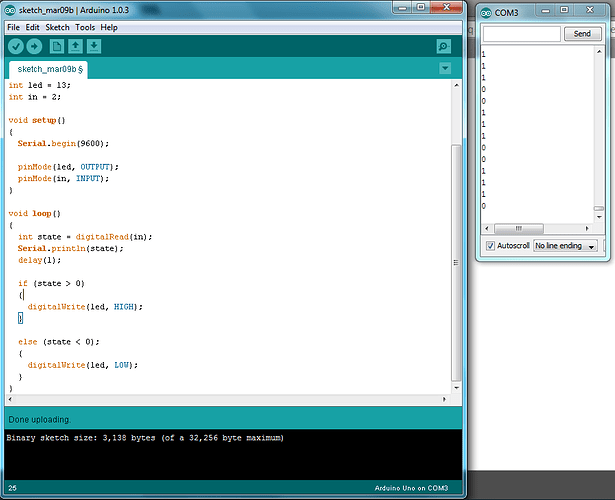615x500 pixels.
Task: Click the editor horizontal scroll left arrow
Action: (x=10, y=399)
